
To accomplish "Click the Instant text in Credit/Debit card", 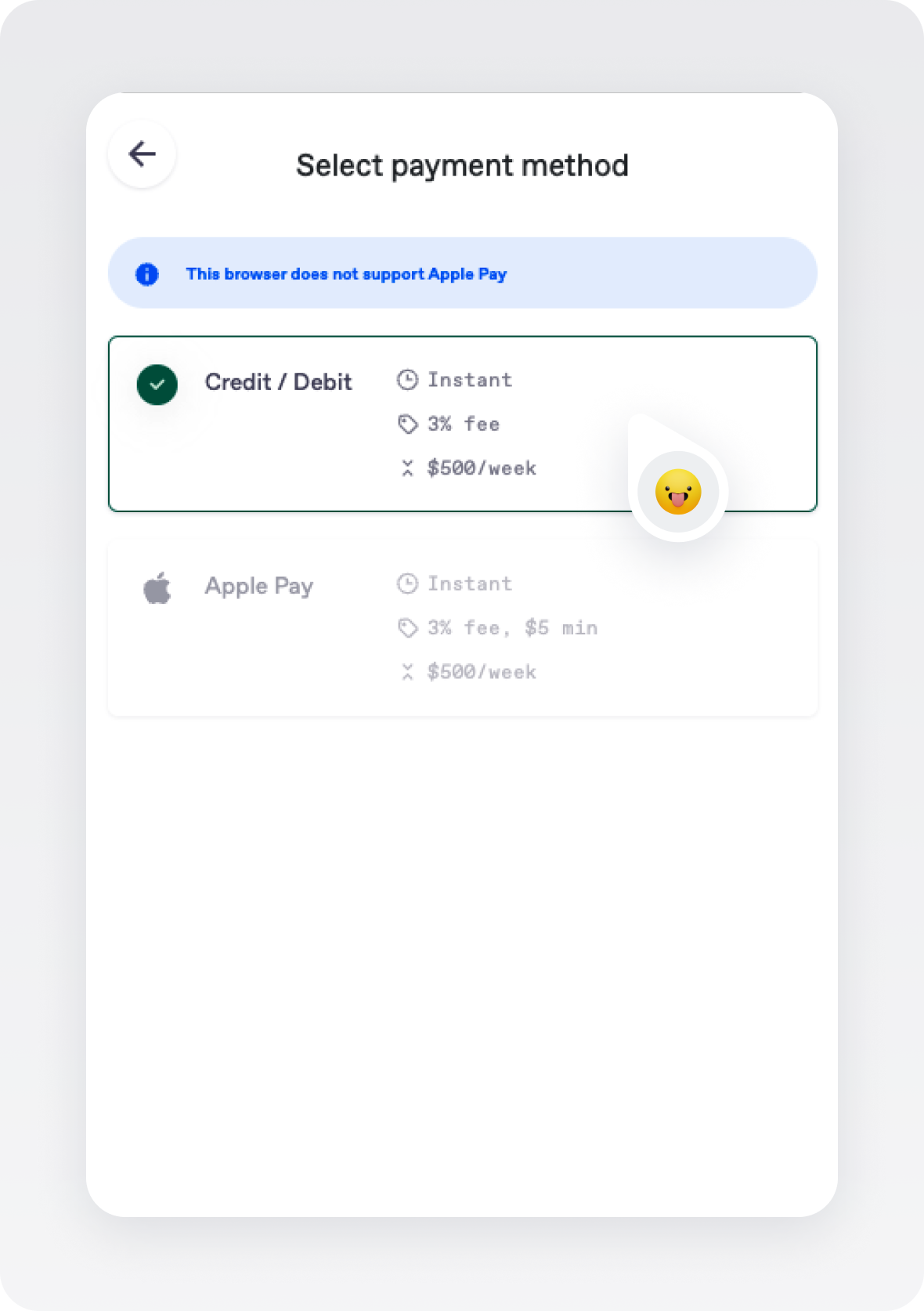I will [470, 380].
